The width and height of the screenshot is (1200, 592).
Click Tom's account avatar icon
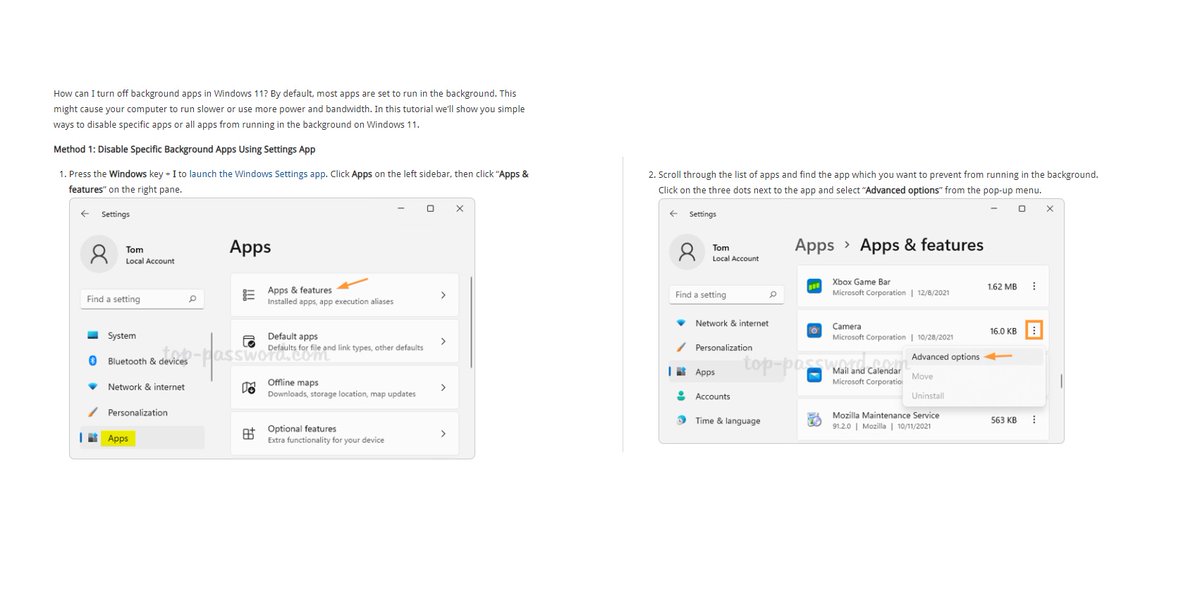[98, 254]
